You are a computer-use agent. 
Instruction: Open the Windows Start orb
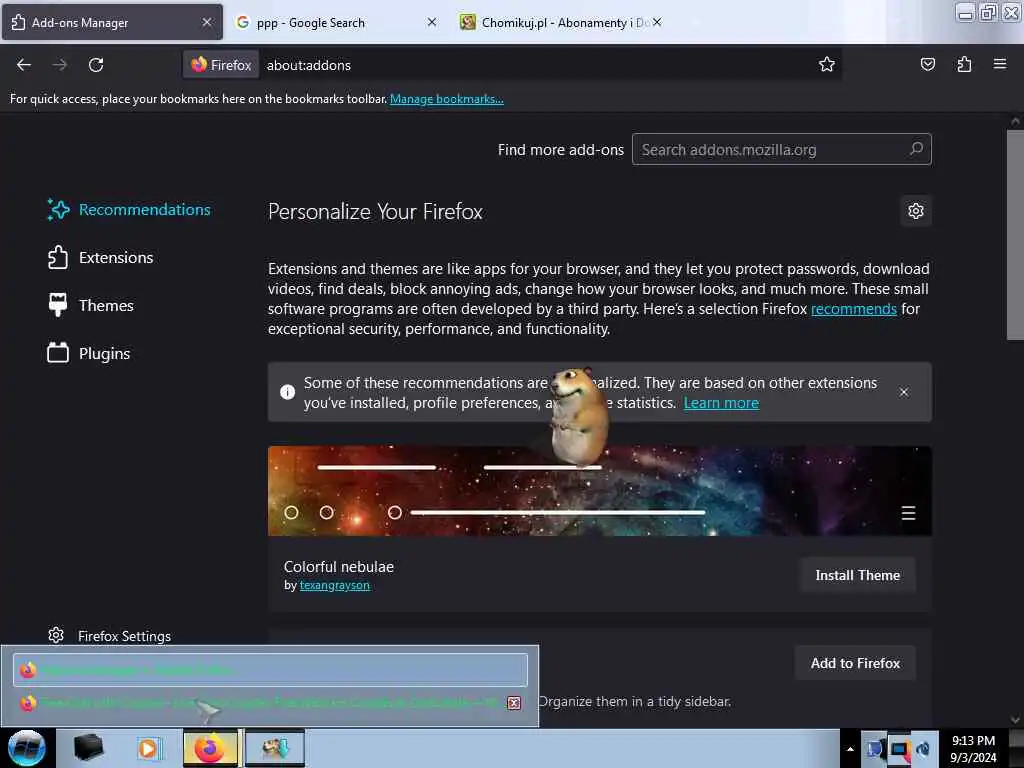point(26,748)
